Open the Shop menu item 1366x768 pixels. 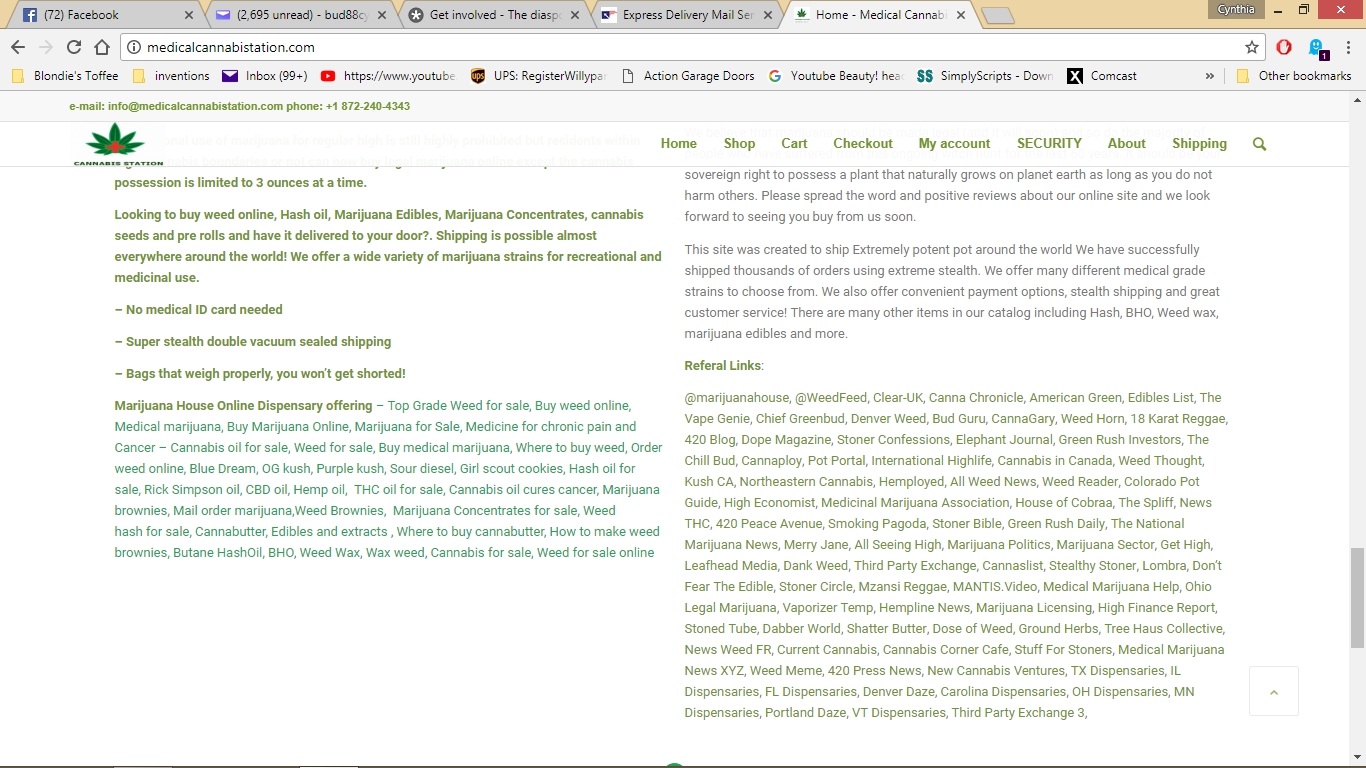coord(739,144)
